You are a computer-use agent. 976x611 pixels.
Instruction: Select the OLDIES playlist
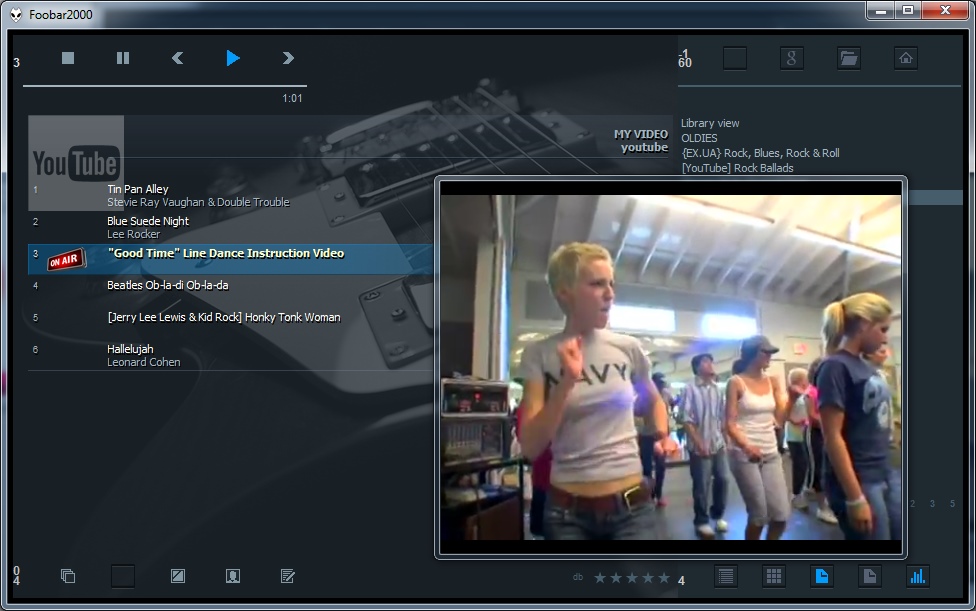click(699, 138)
